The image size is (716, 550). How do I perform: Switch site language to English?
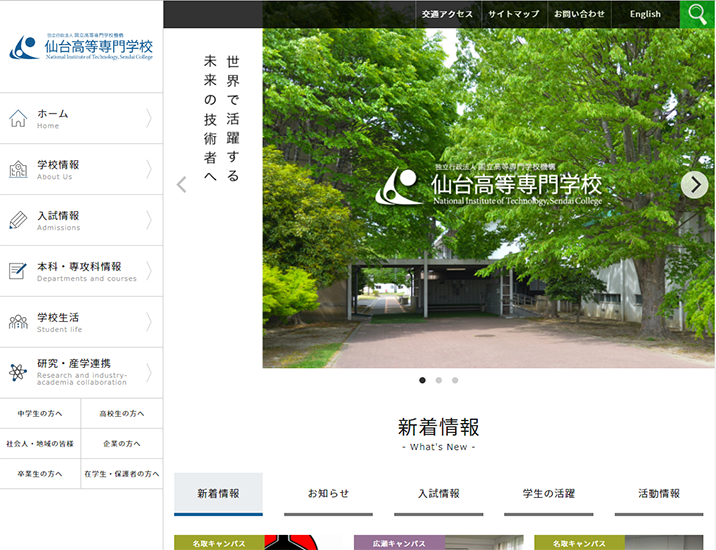coord(645,14)
